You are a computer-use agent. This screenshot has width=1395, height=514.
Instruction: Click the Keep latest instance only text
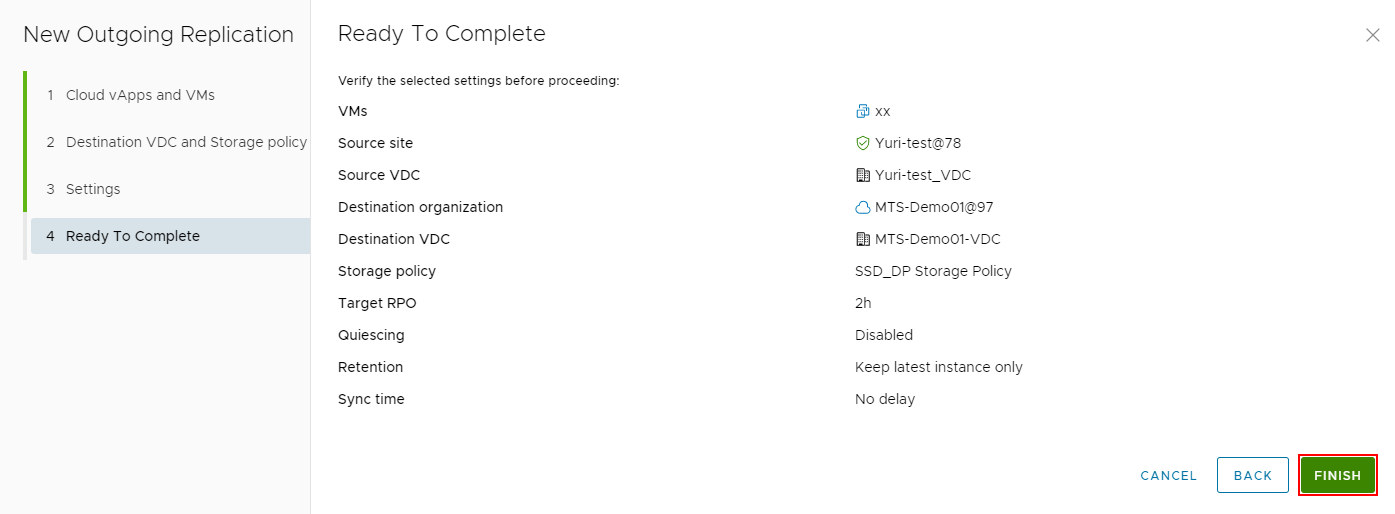(938, 367)
